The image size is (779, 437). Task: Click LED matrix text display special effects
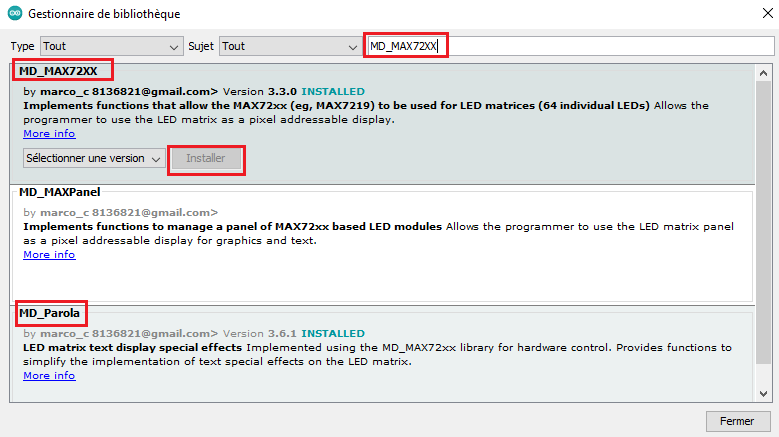tap(132, 348)
